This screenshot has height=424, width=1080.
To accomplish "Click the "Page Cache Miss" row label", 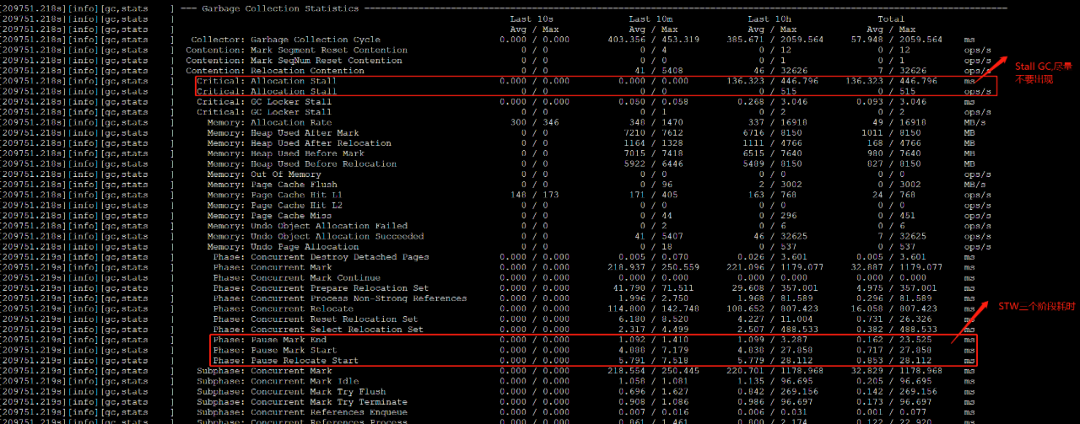I will coord(291,215).
